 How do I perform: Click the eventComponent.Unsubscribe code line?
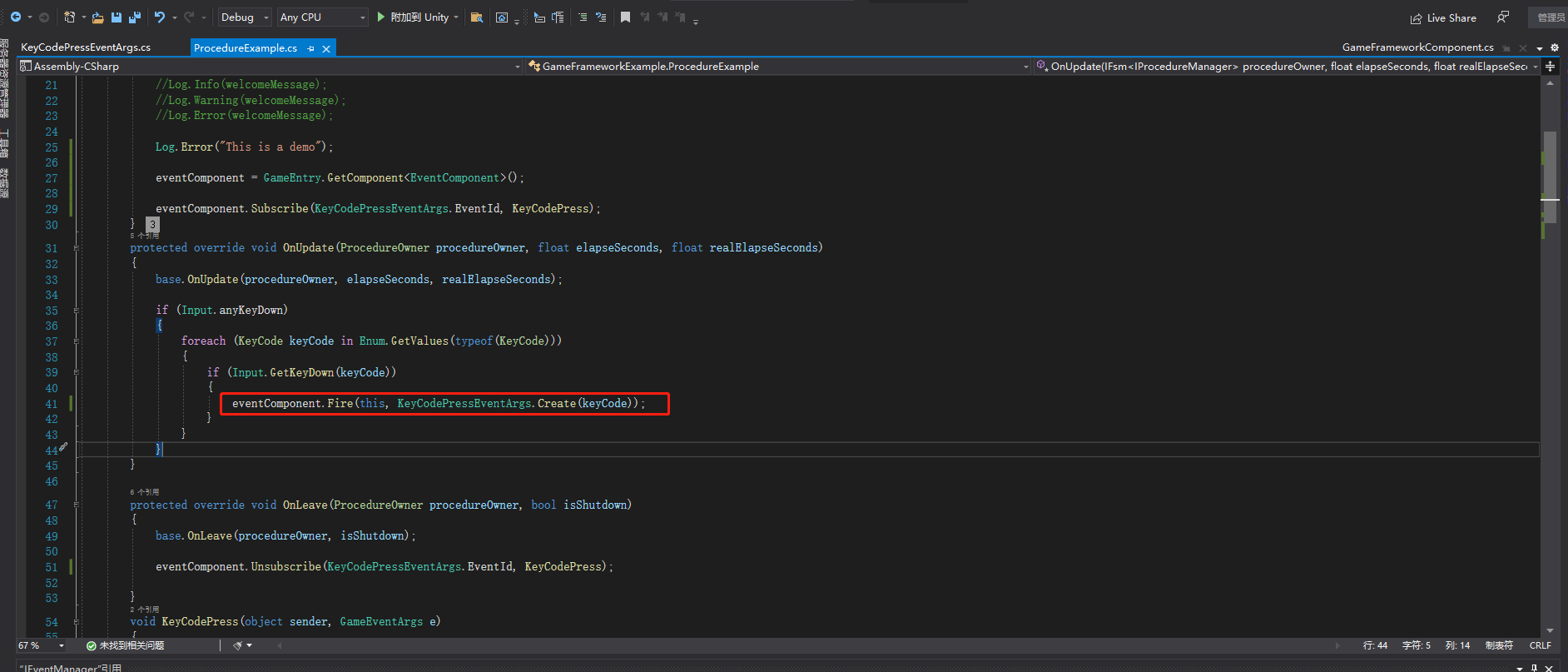pos(384,567)
